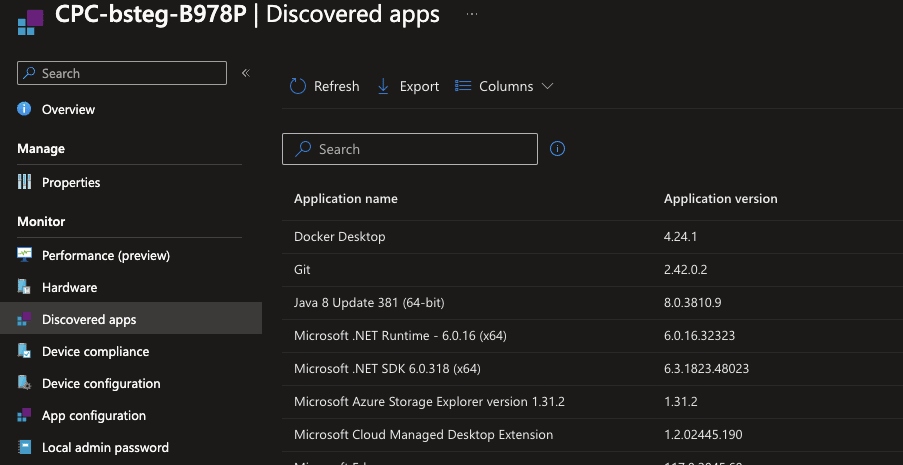Click magnifier icon in apps search
The width and height of the screenshot is (903, 465).
click(303, 149)
